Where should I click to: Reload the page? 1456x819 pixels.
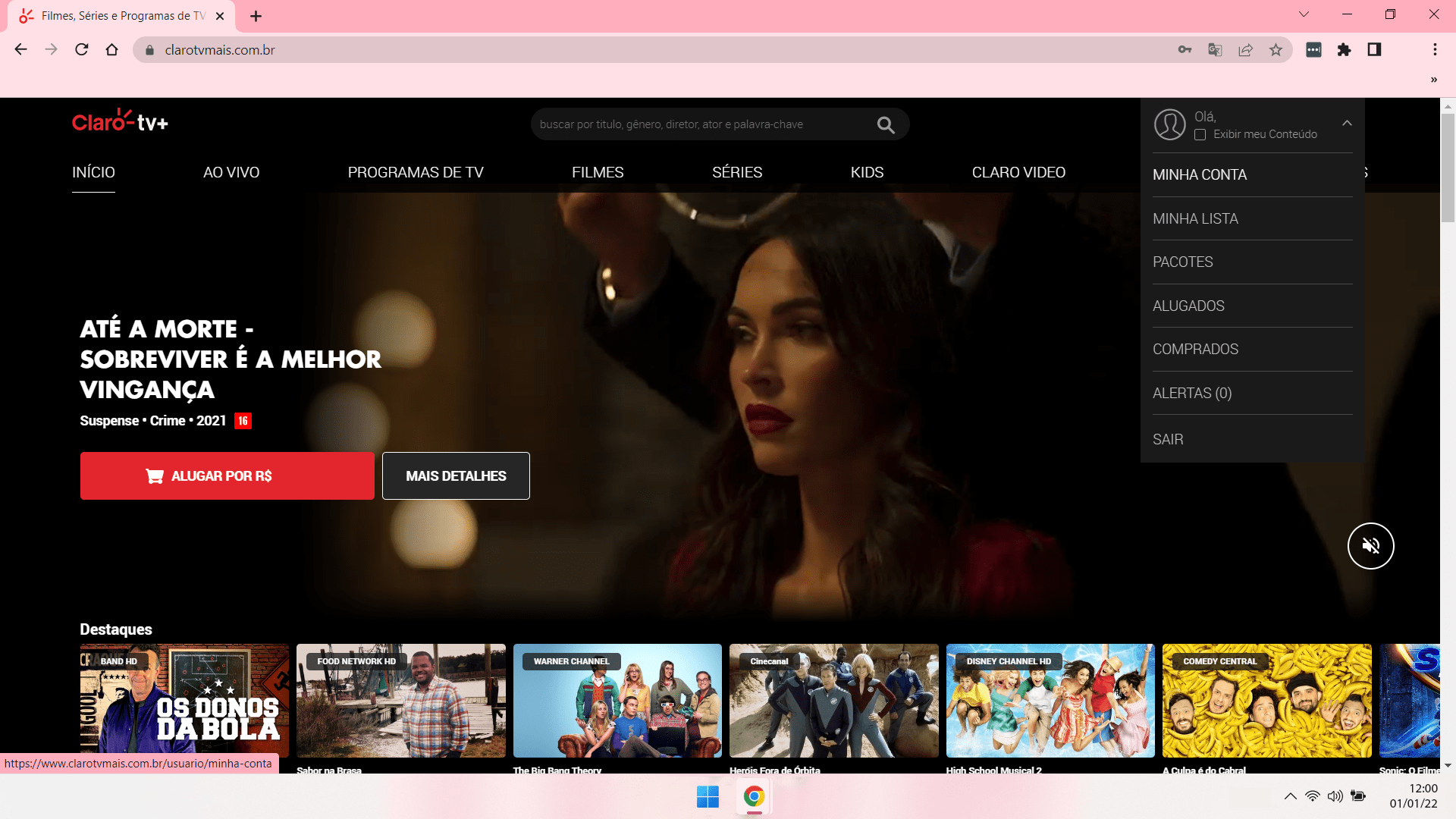(82, 50)
